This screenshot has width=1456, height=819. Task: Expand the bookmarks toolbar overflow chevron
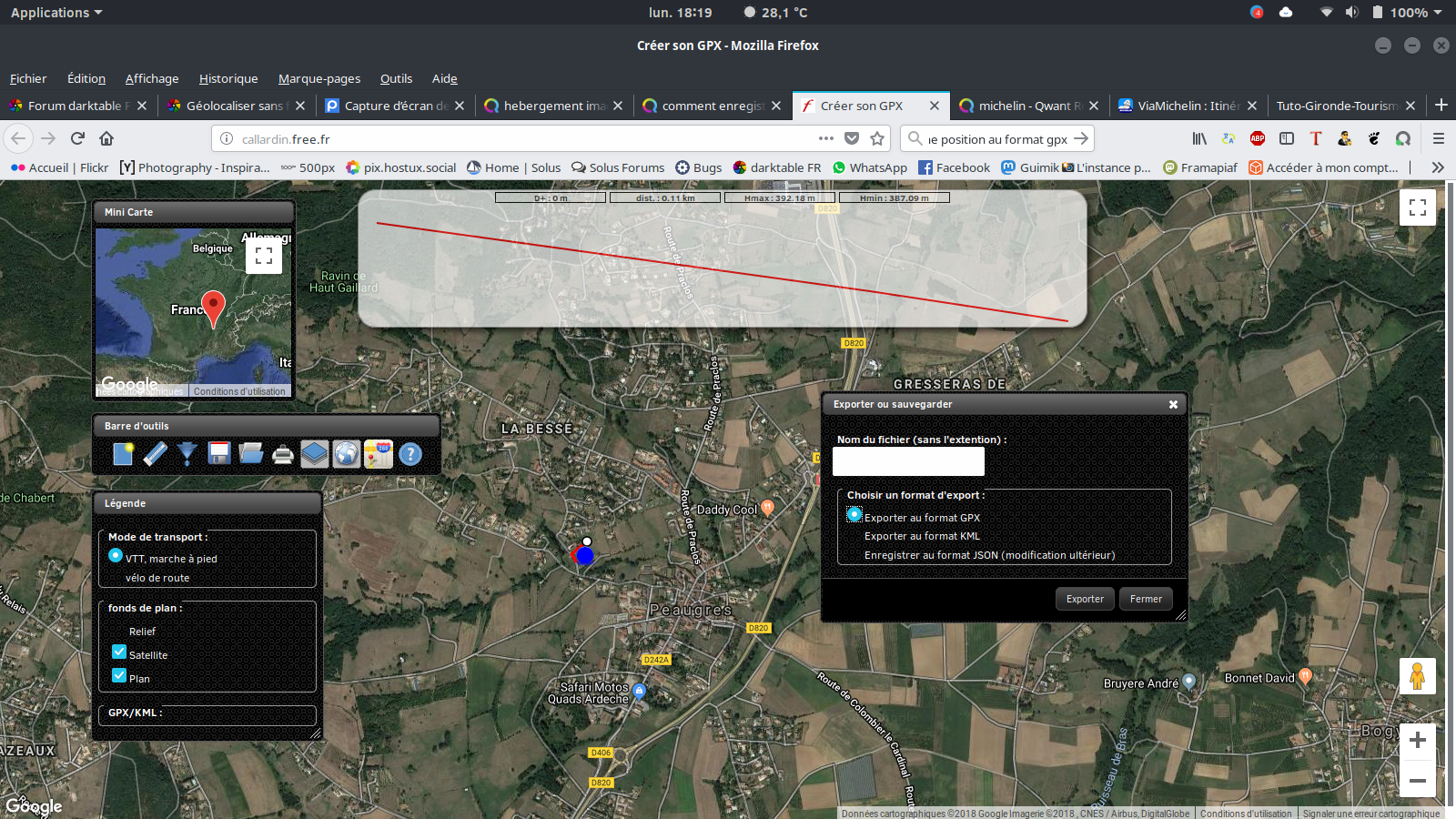pos(1438,167)
